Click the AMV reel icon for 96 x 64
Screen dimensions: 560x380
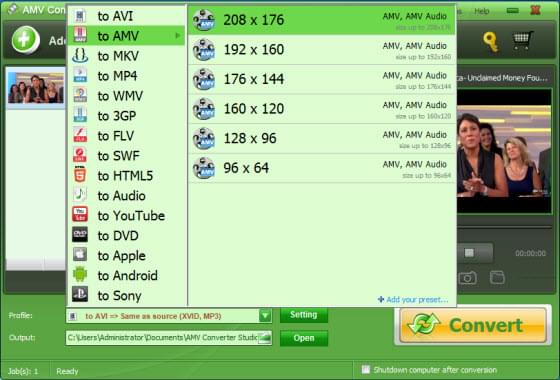204,168
